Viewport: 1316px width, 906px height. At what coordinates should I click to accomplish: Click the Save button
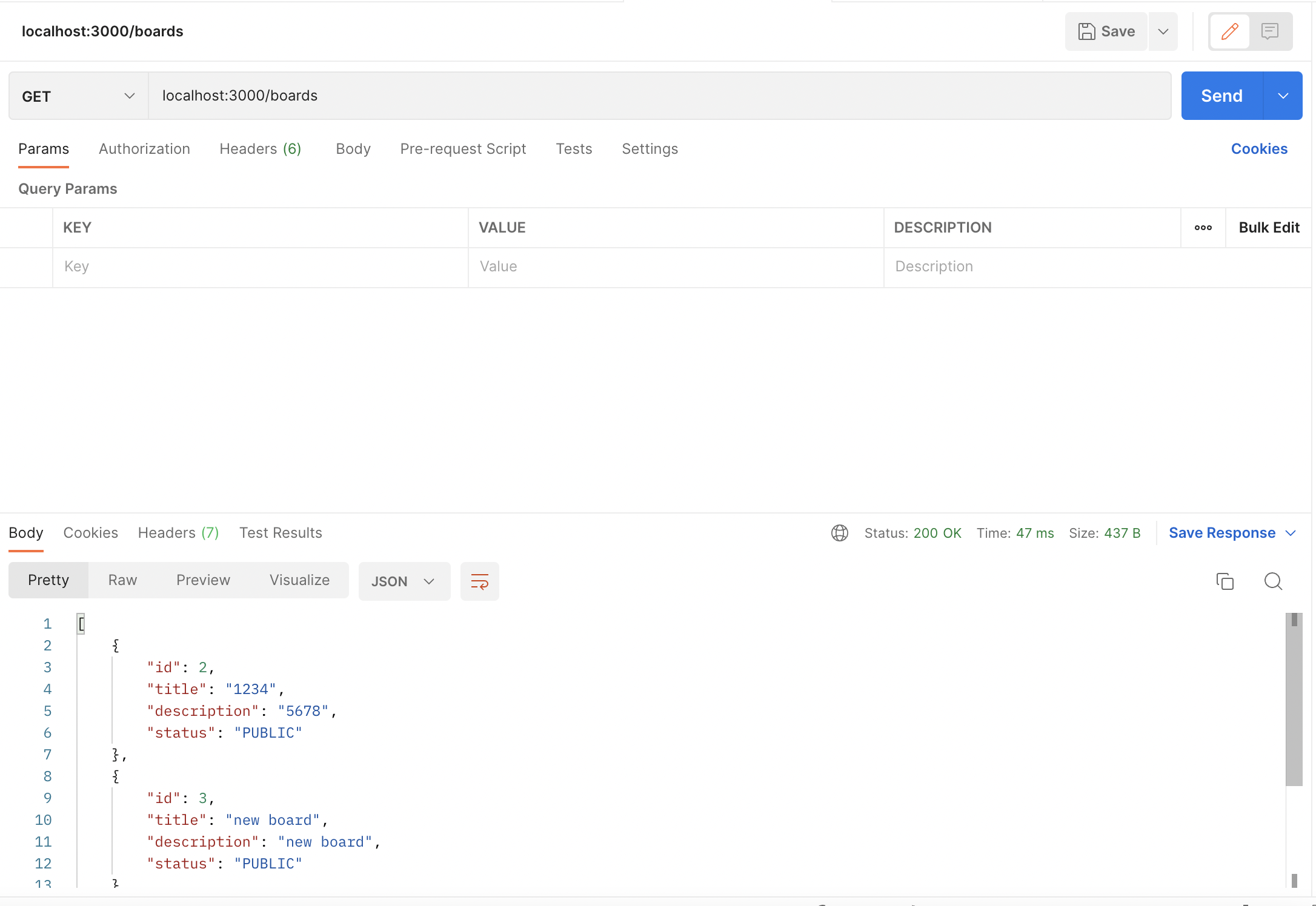(x=1106, y=31)
